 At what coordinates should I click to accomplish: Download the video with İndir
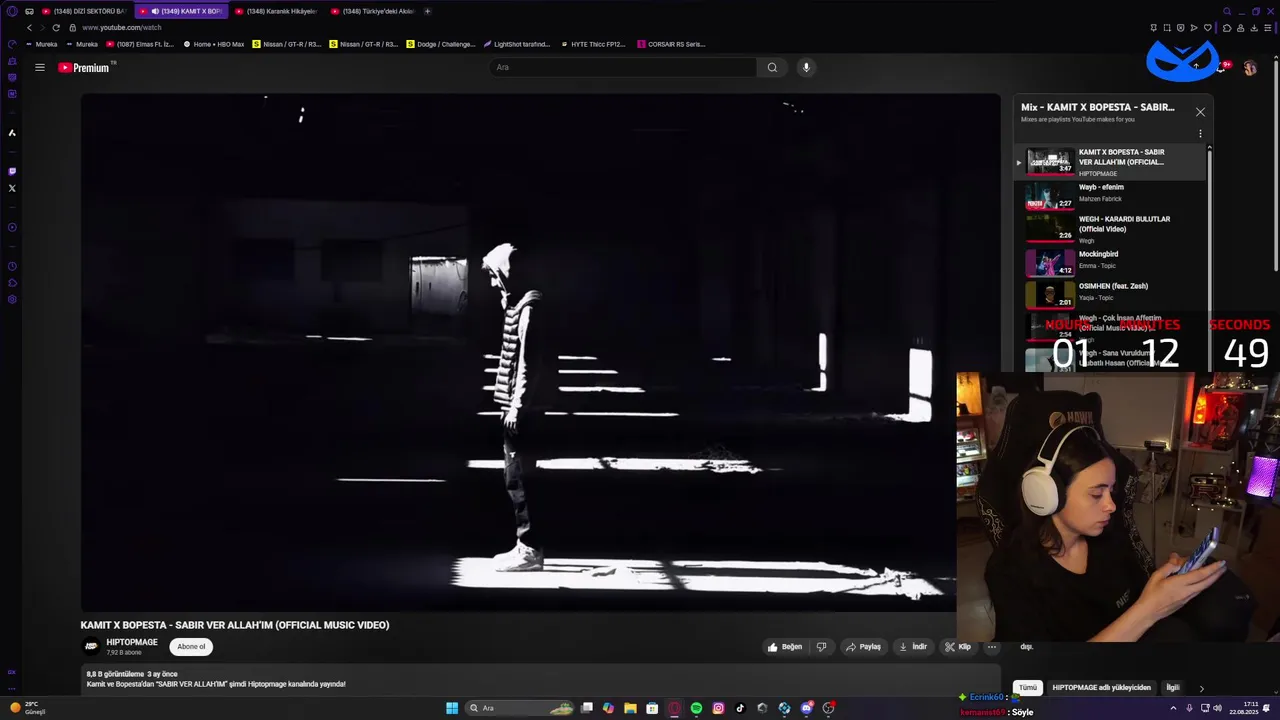point(913,647)
